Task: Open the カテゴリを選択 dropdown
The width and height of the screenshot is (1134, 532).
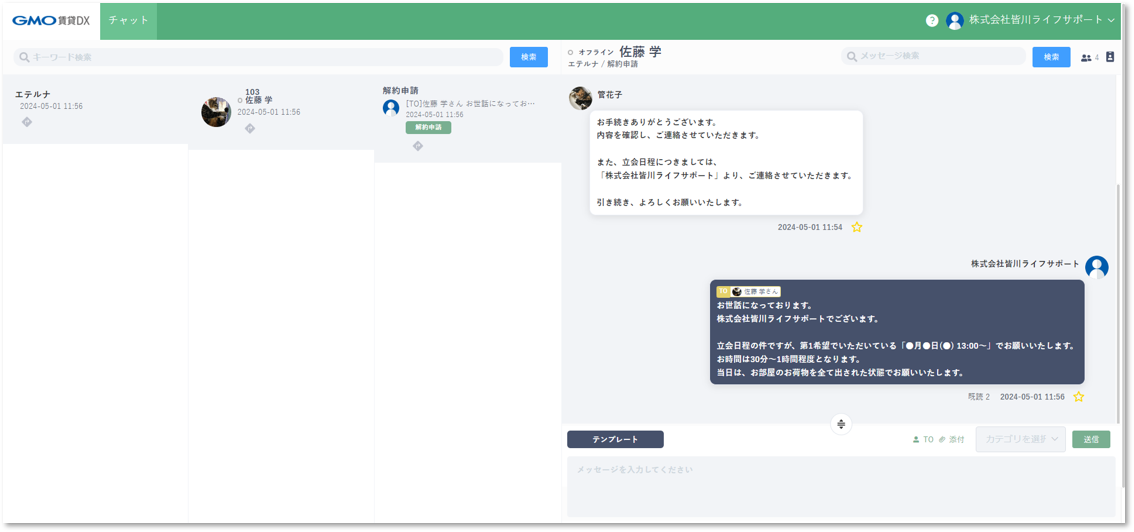Action: [x=1020, y=439]
